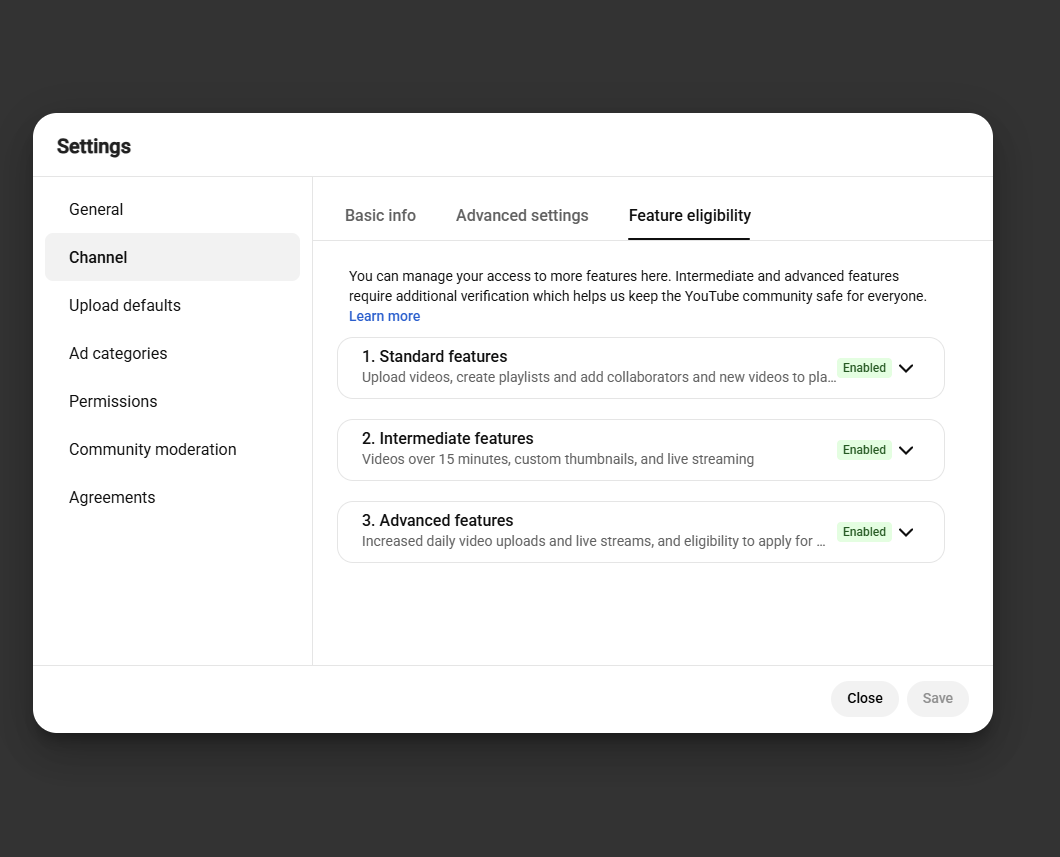This screenshot has width=1060, height=857.
Task: Expand Standard features with its chevron
Action: pos(906,368)
